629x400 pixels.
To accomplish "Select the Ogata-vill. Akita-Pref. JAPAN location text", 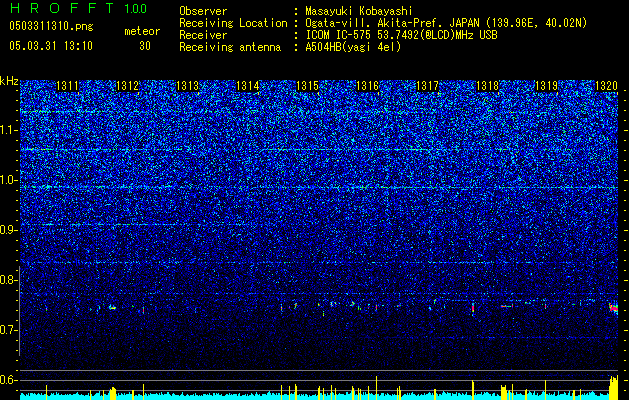I will point(446,23).
